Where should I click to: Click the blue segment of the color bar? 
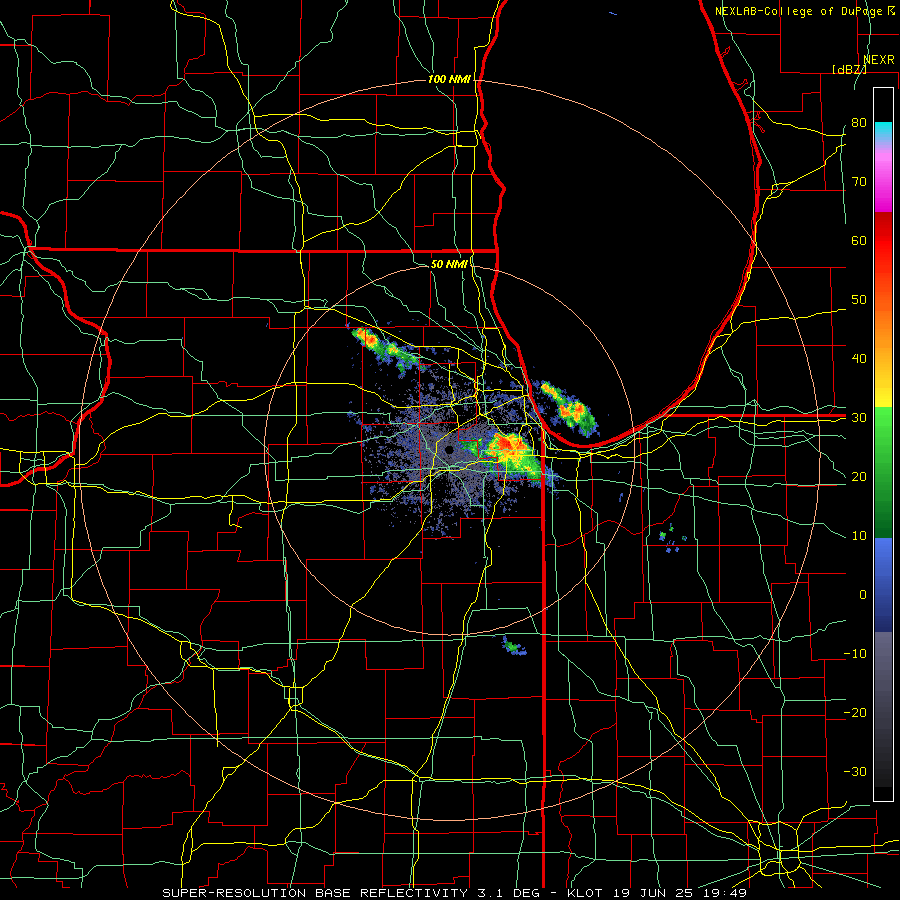point(883,584)
